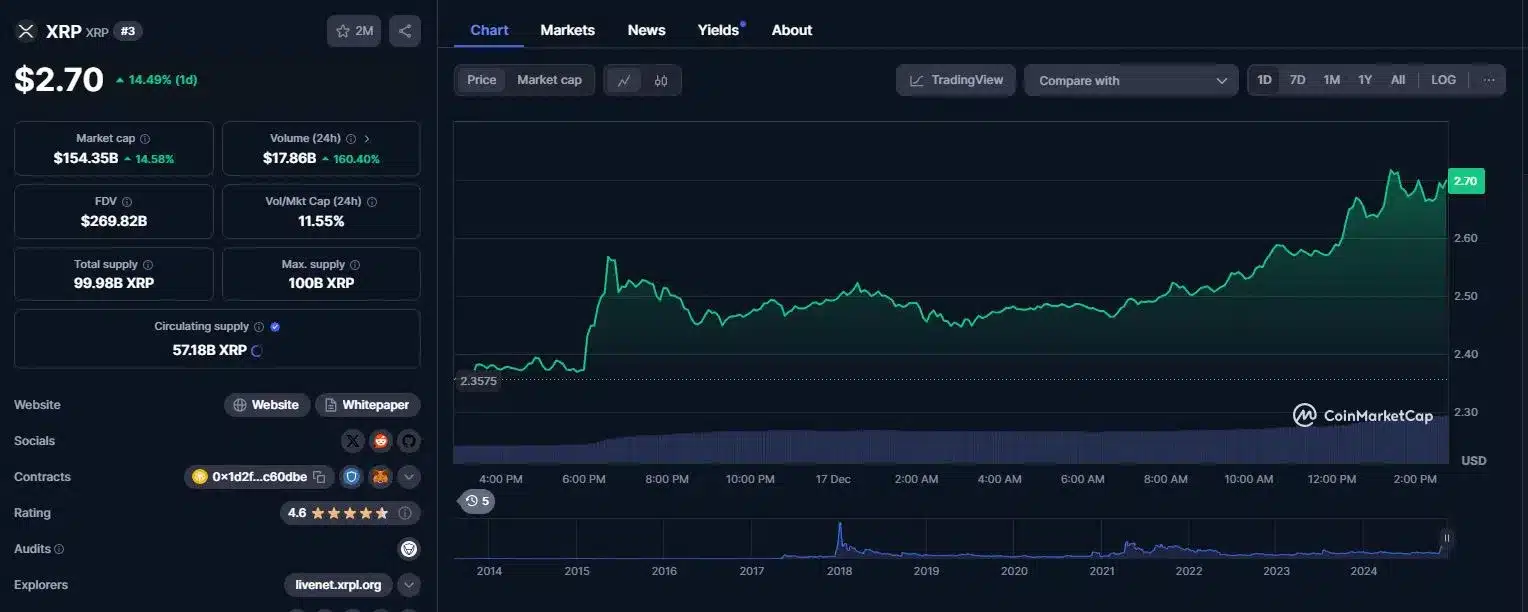Viewport: 1528px width, 612px height.
Task: Open the share icon button
Action: 405,31
